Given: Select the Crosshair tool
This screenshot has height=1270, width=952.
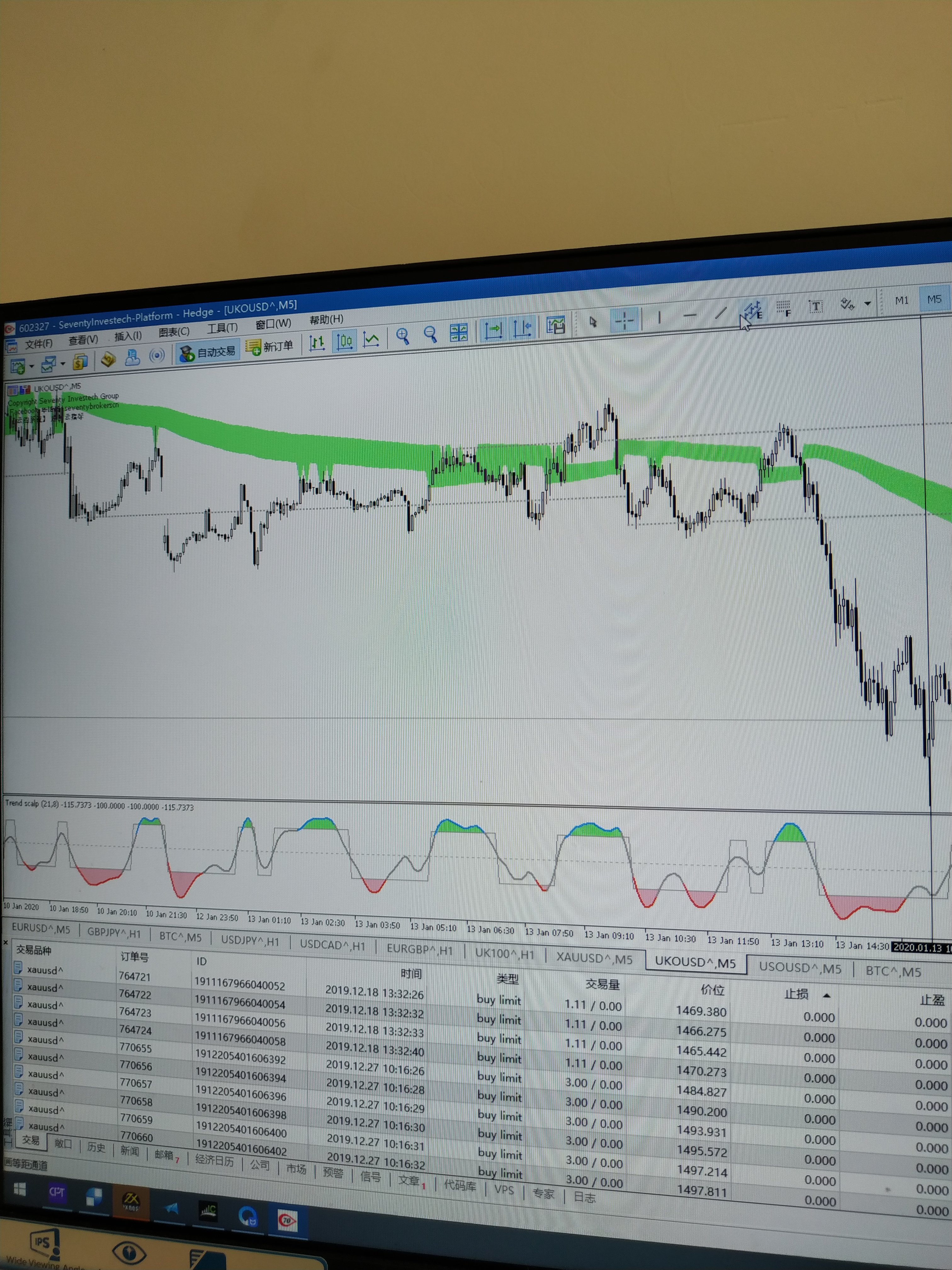Looking at the screenshot, I should [x=624, y=320].
